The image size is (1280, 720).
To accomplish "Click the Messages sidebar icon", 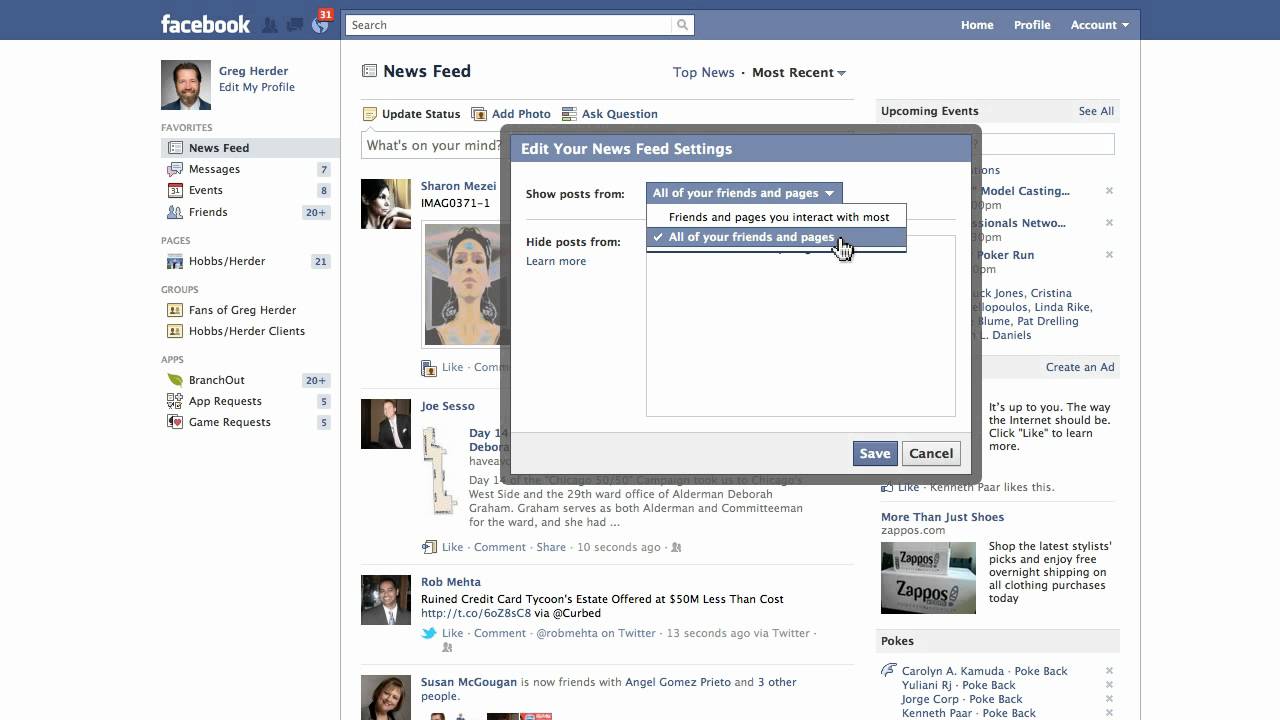I will coord(175,169).
